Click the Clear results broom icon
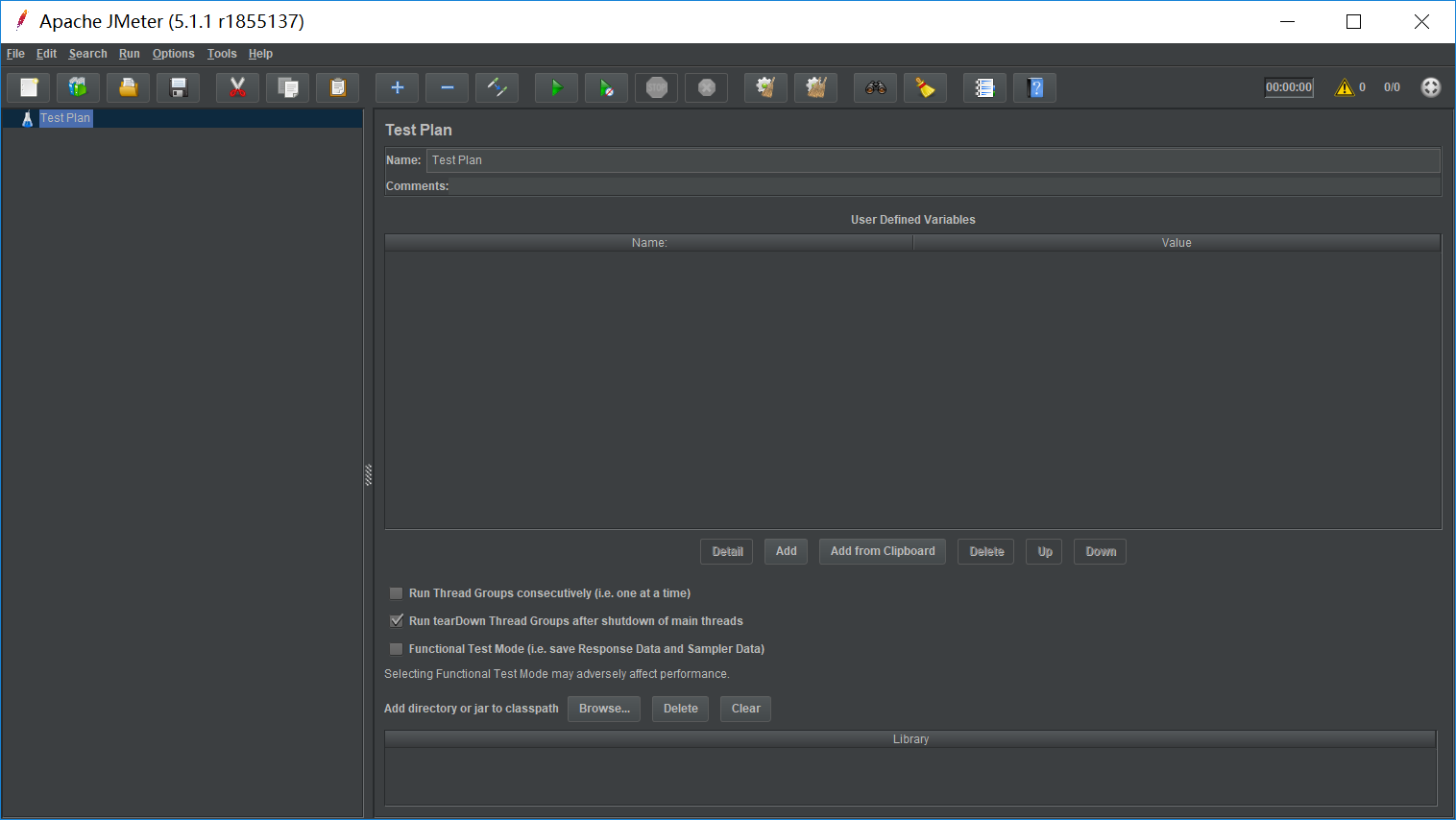This screenshot has width=1456, height=820. pyautogui.click(x=766, y=87)
